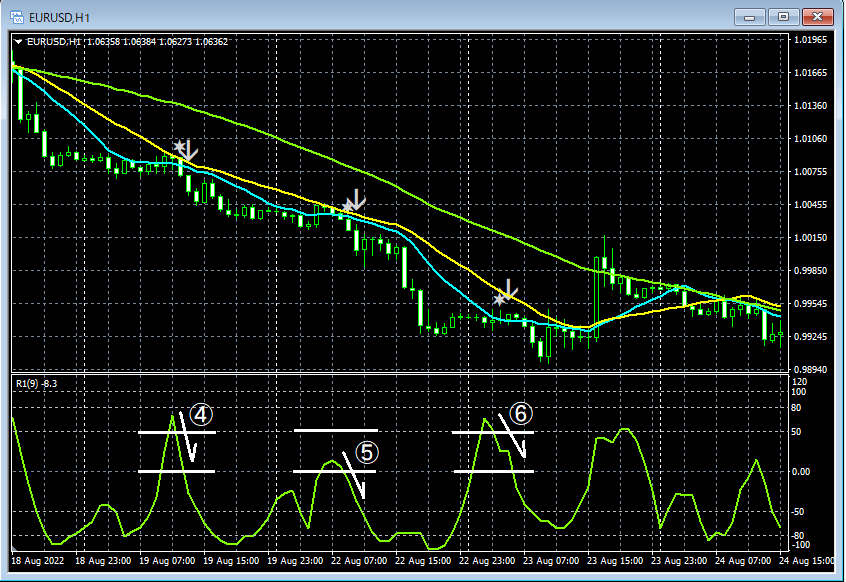Click the 1.00150 price scale label
Image resolution: width=846 pixels, height=582 pixels.
tap(810, 237)
